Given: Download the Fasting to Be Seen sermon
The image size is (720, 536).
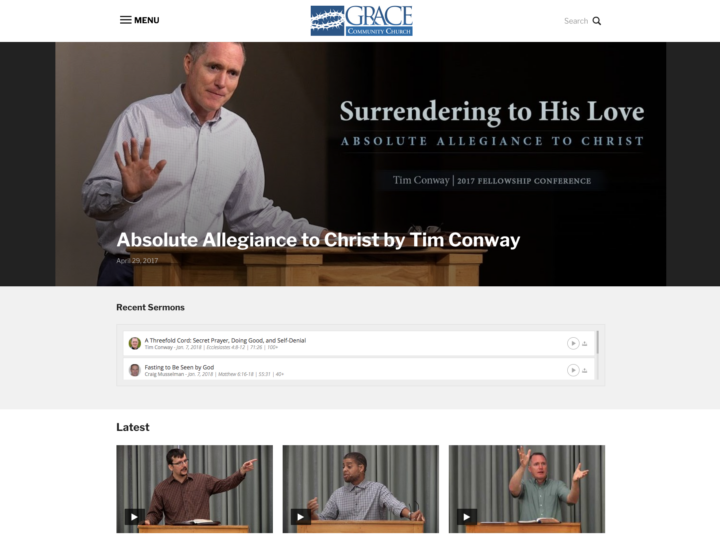Looking at the screenshot, I should pos(585,371).
